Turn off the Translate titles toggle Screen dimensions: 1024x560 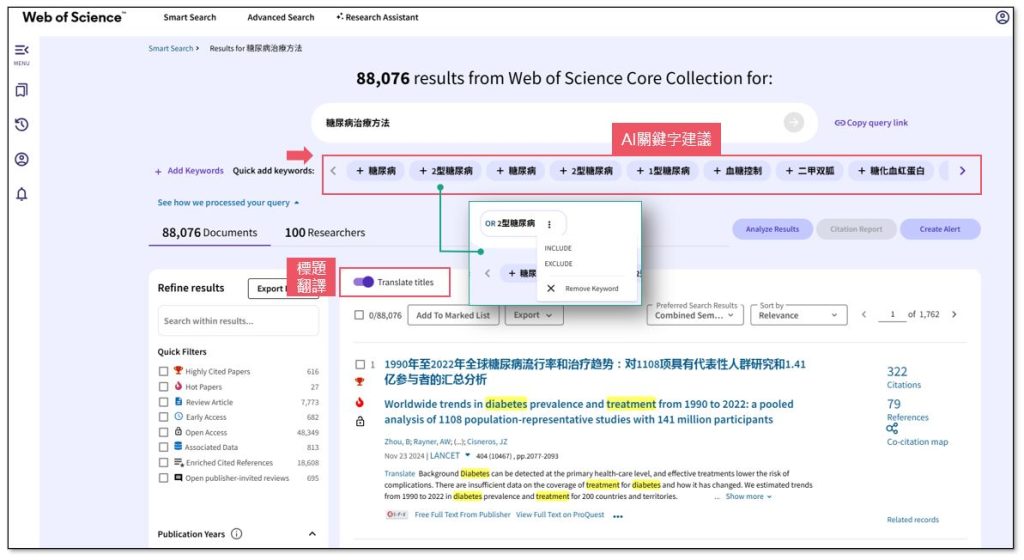point(364,282)
